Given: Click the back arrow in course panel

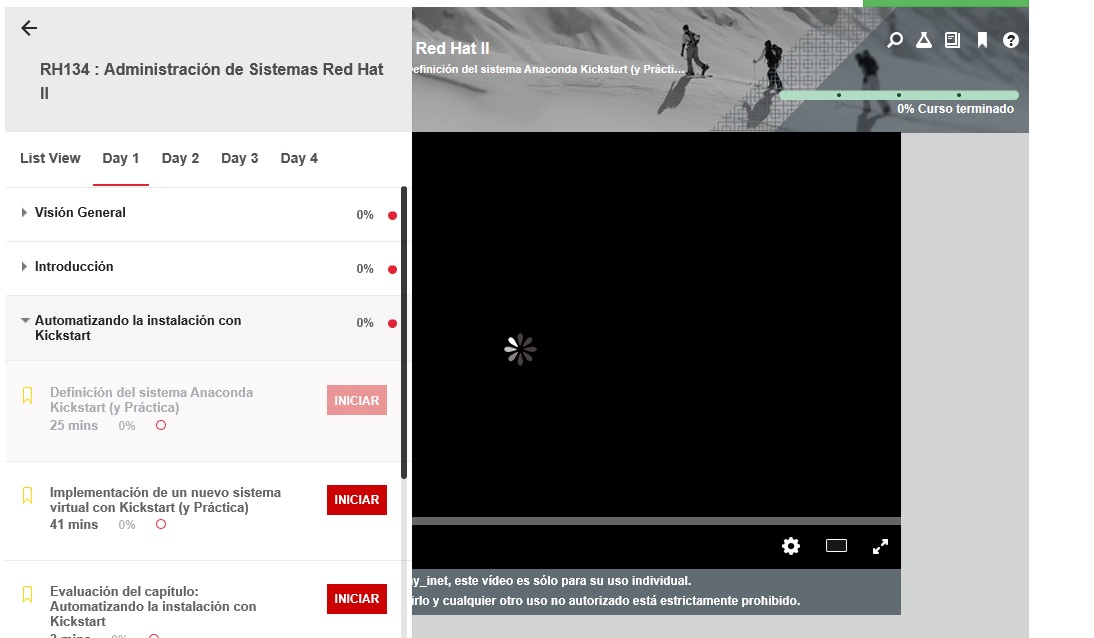Looking at the screenshot, I should coord(29,28).
